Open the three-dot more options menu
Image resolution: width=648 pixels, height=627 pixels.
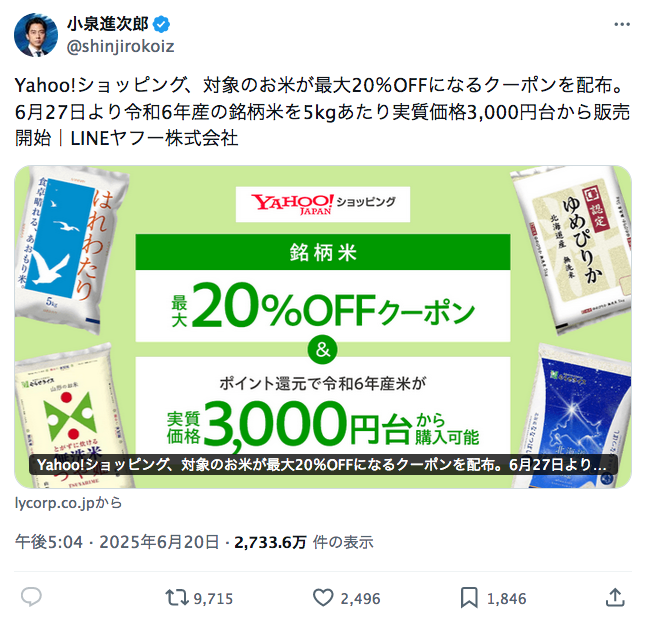622,25
